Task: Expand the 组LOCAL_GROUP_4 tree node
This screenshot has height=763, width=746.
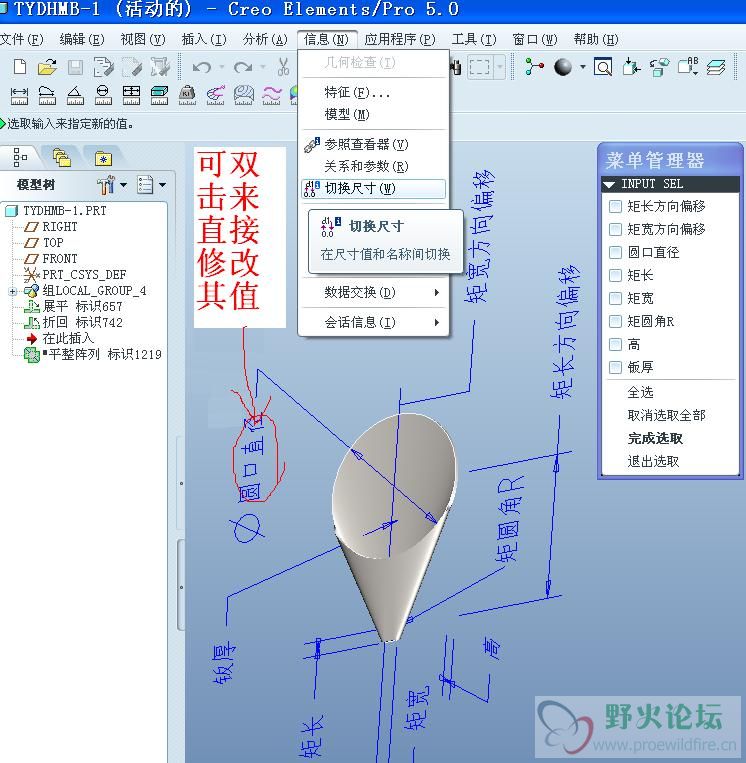Action: (13, 291)
